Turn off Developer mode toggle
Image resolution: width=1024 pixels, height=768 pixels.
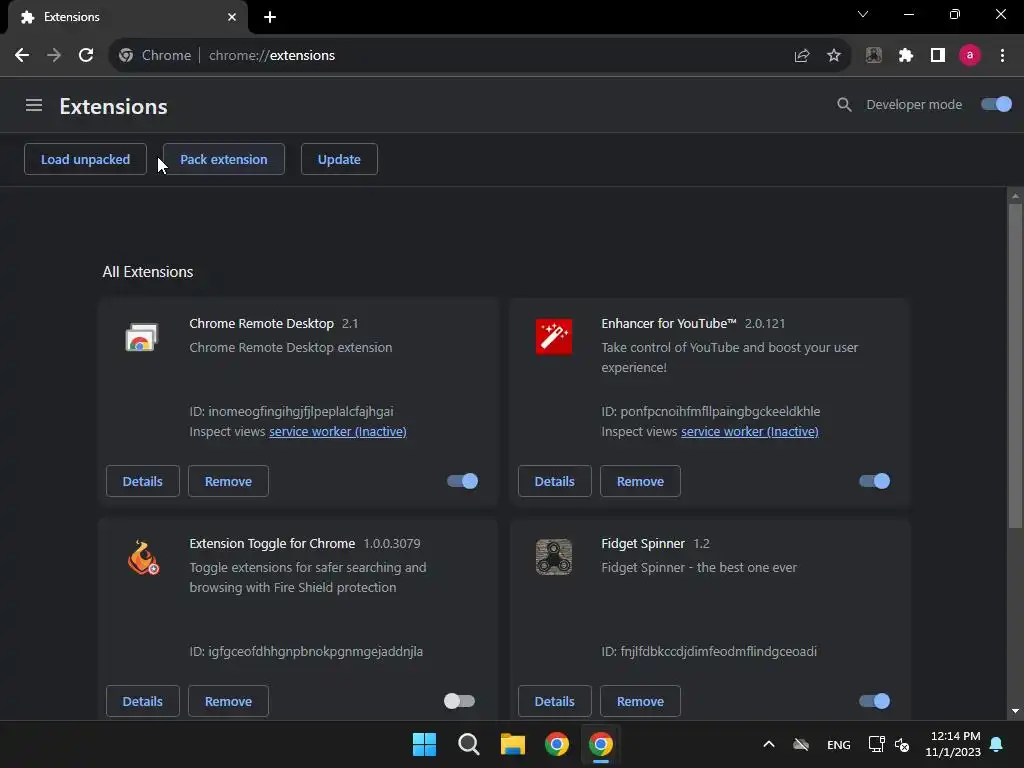(x=996, y=104)
